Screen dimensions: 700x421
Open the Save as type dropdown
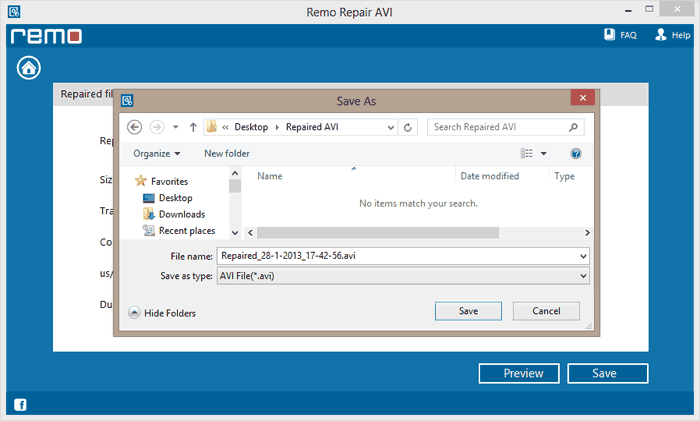click(x=583, y=276)
